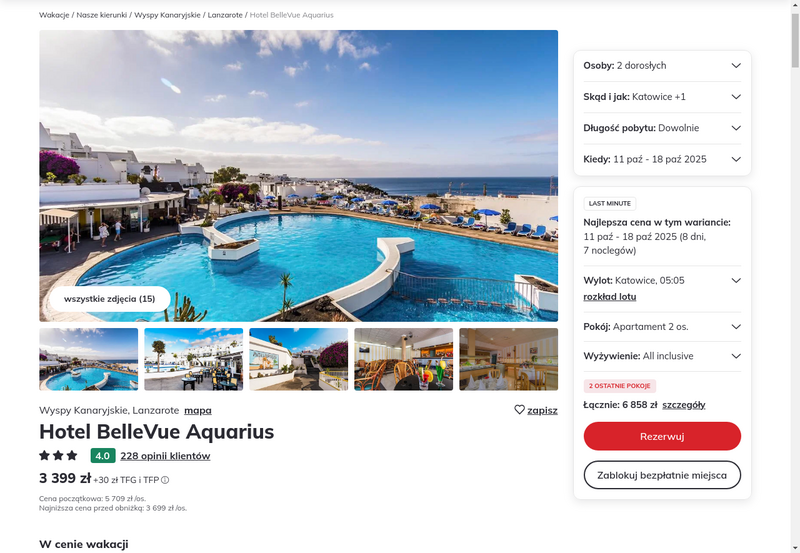Open the szczegóły price link

[684, 405]
